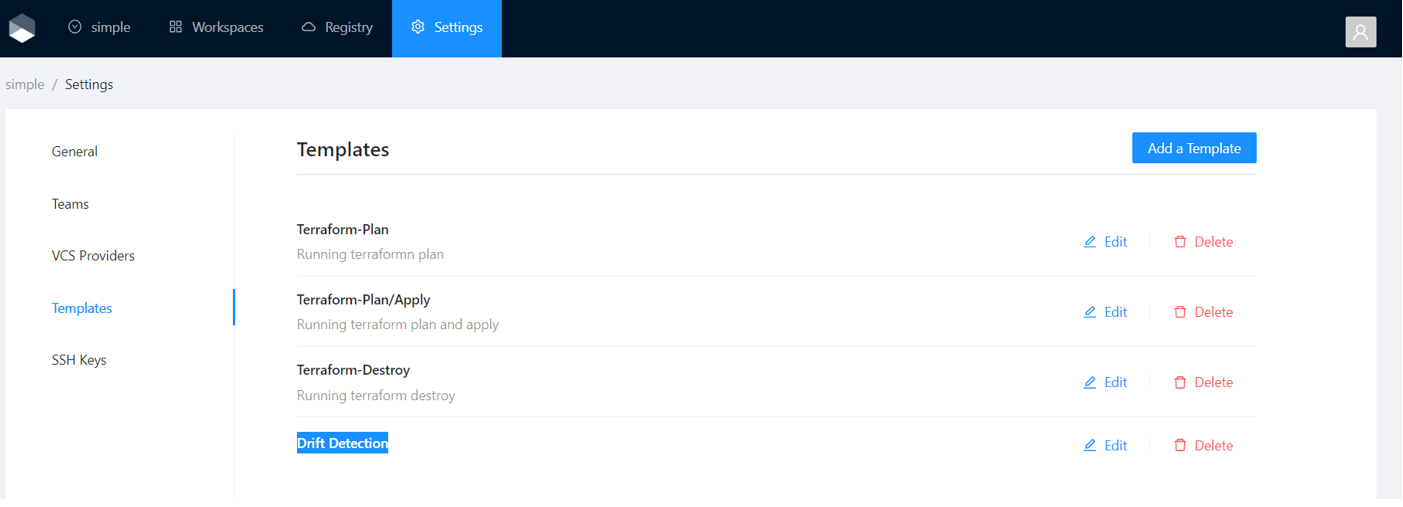The height and width of the screenshot is (507, 1403).
Task: Click the simple breadcrumb link
Action: 25,85
